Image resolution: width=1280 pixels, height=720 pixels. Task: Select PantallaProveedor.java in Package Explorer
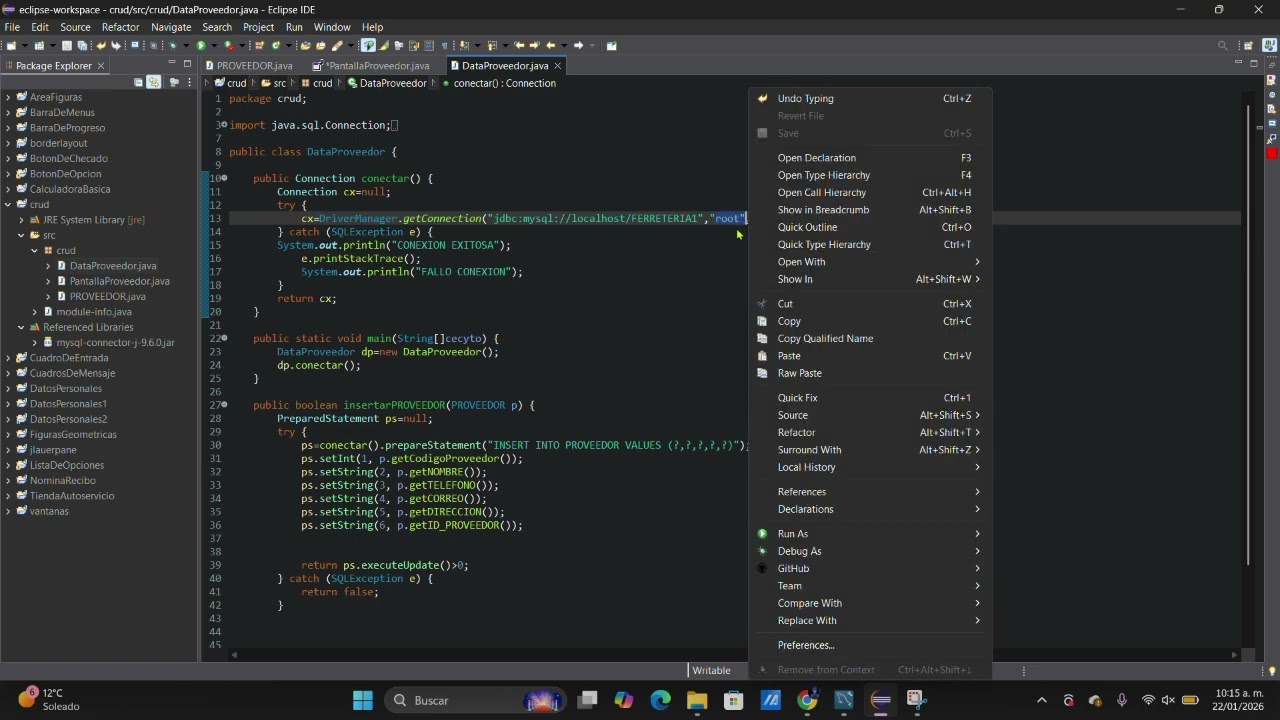coord(119,281)
